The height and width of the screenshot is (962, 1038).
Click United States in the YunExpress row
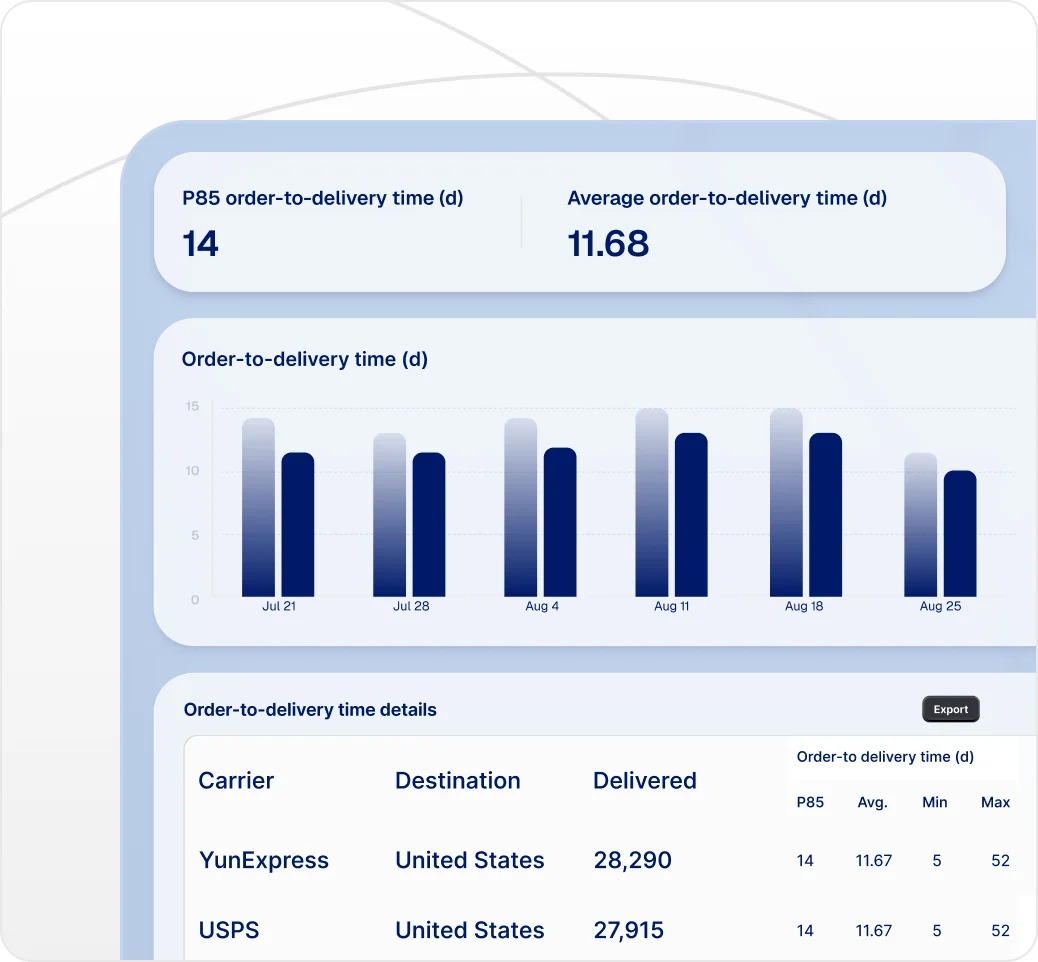click(469, 860)
